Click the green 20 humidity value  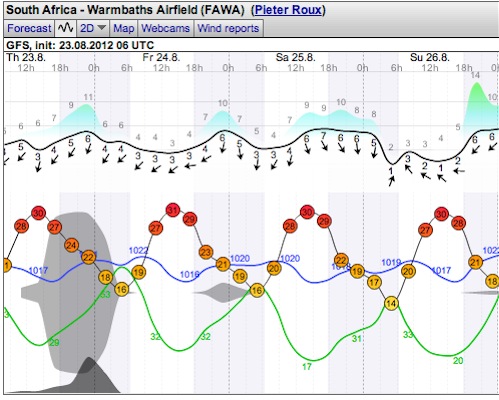click(x=458, y=360)
